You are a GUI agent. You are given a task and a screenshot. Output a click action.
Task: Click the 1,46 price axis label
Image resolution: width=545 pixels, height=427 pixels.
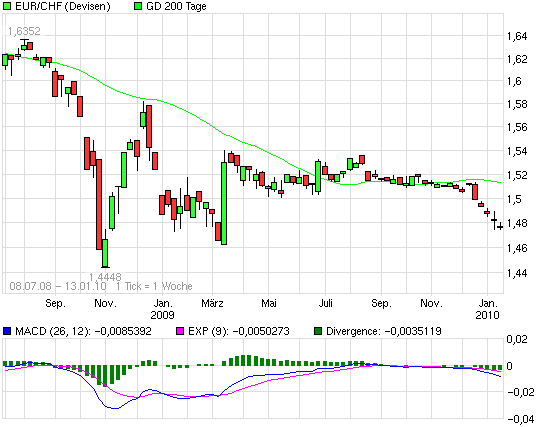point(517,248)
